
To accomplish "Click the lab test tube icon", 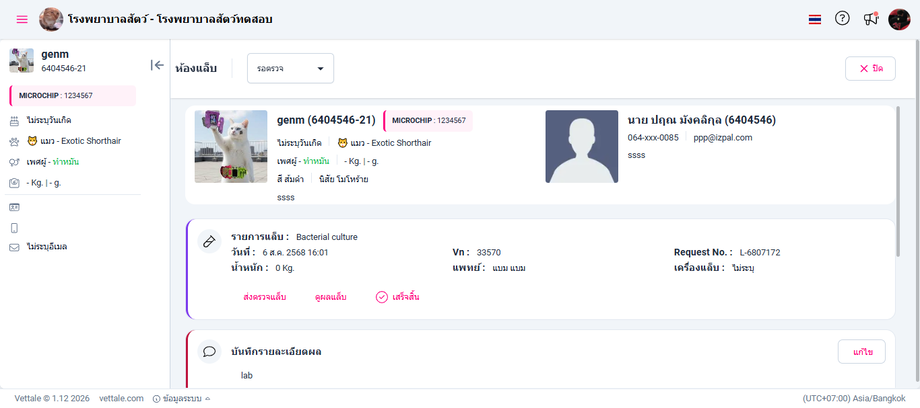I will click(209, 241).
